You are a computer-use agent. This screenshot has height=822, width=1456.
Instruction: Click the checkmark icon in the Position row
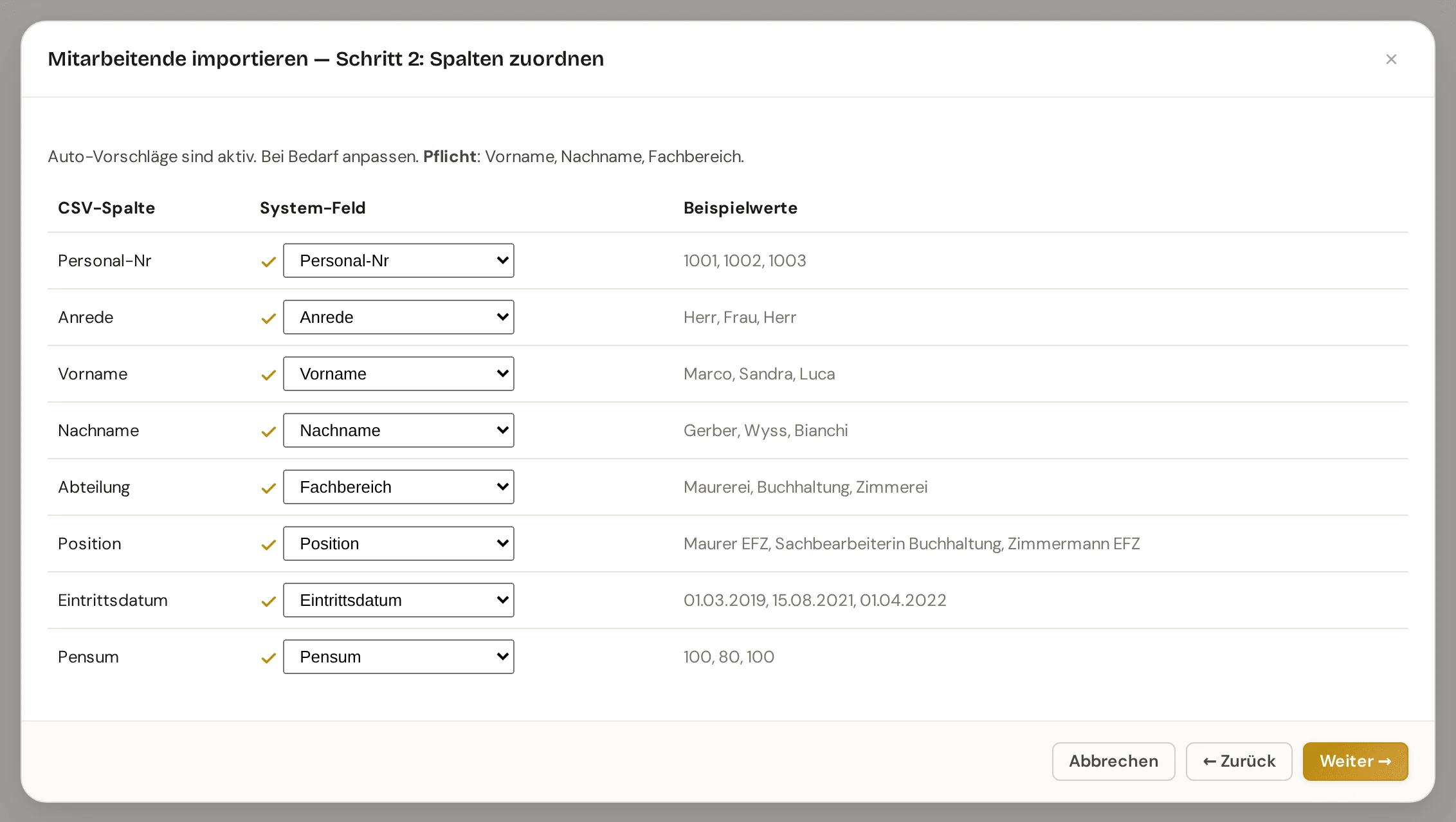pos(269,545)
